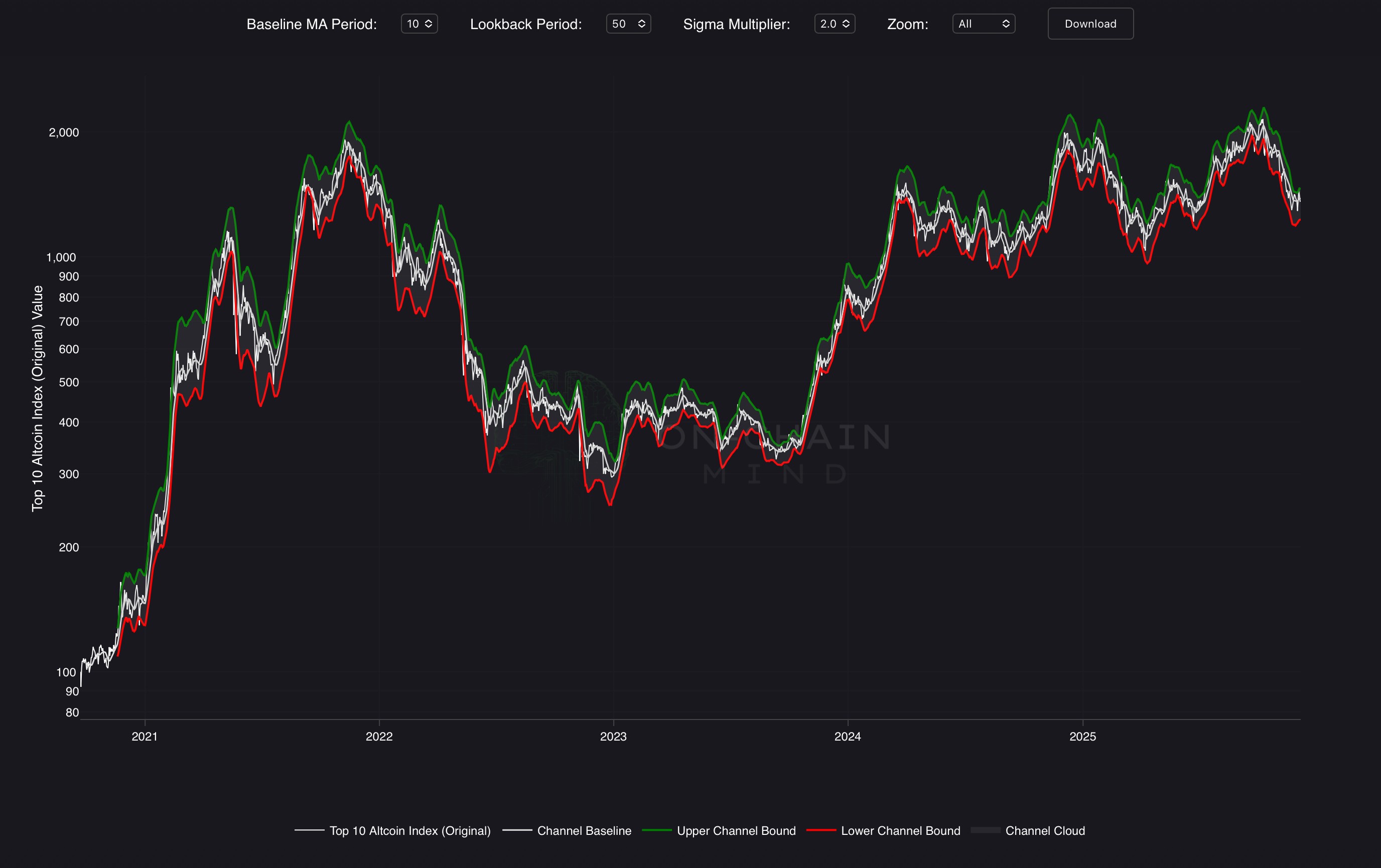Hide the Channel Baseline series via legend
1381x868 pixels.
584,831
